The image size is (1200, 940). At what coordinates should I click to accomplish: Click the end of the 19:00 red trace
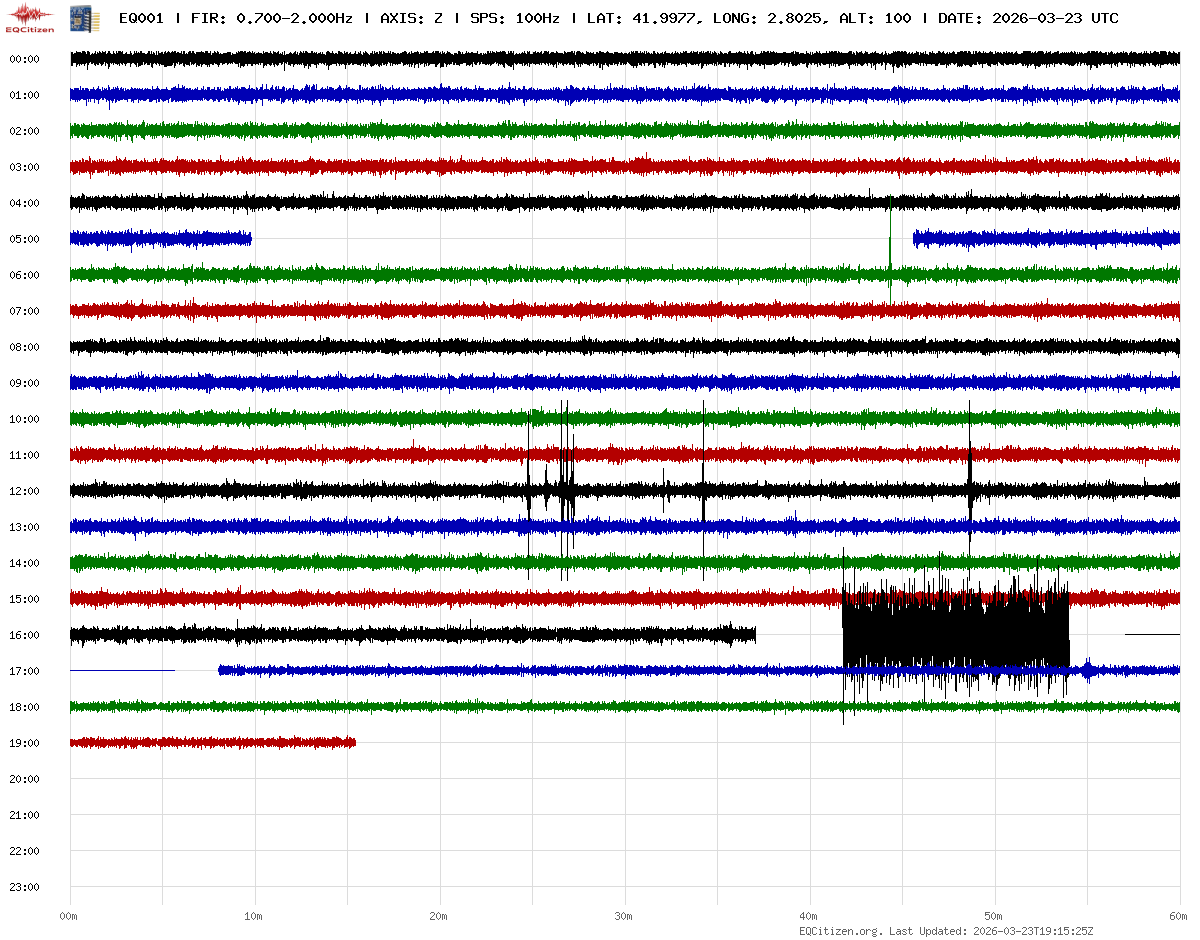coord(354,743)
